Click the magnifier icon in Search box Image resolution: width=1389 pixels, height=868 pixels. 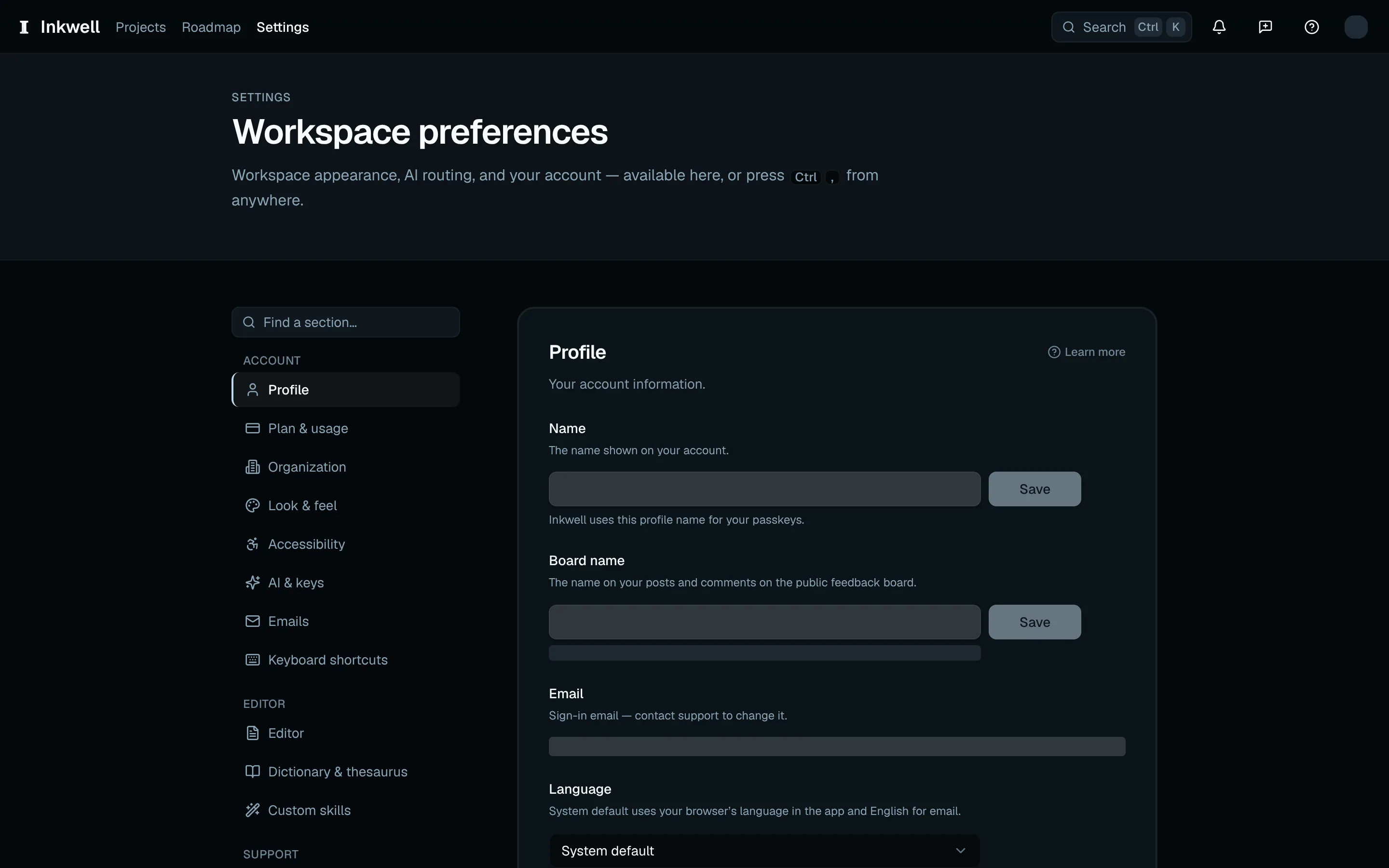click(1068, 27)
